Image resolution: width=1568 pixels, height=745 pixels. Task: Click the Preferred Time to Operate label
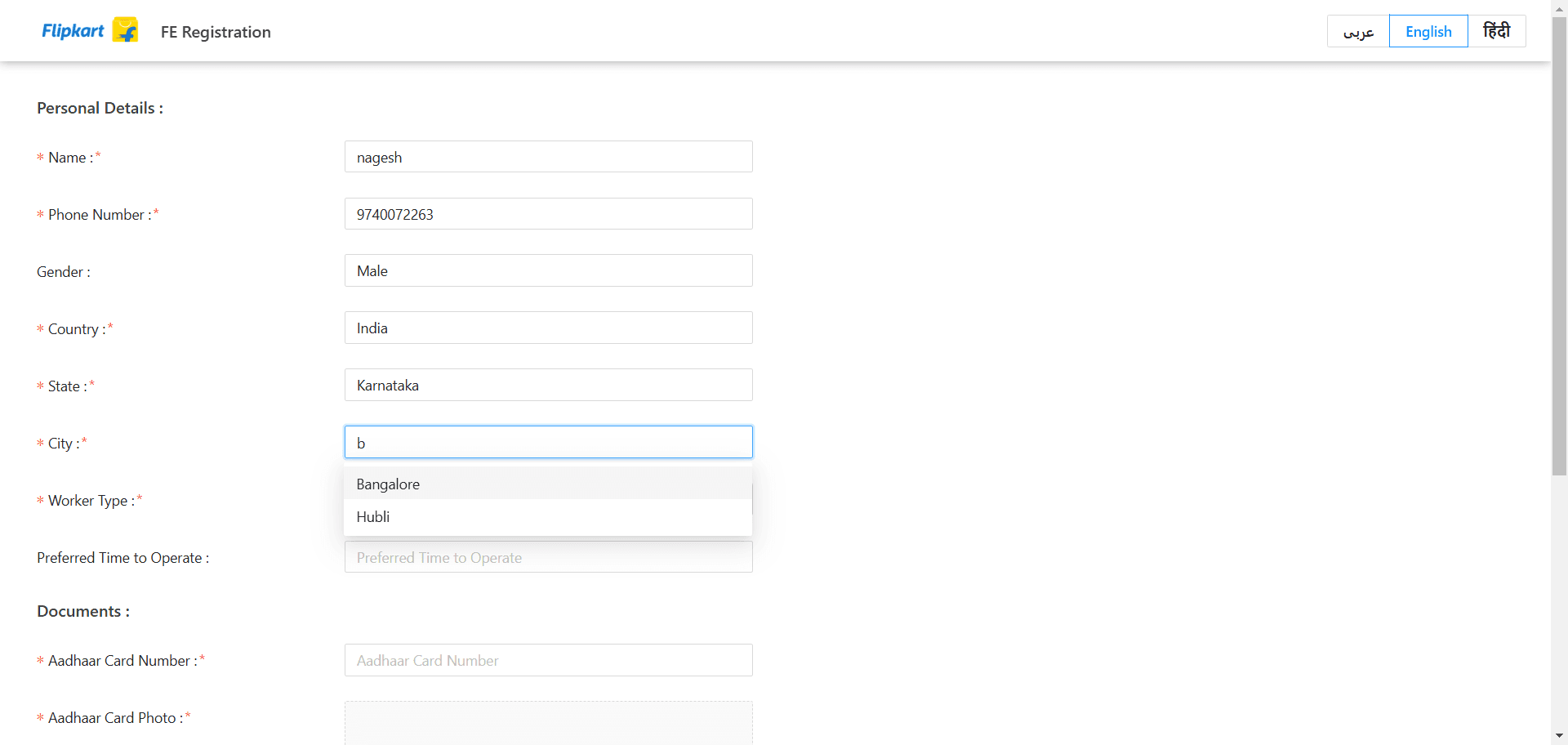pos(122,557)
